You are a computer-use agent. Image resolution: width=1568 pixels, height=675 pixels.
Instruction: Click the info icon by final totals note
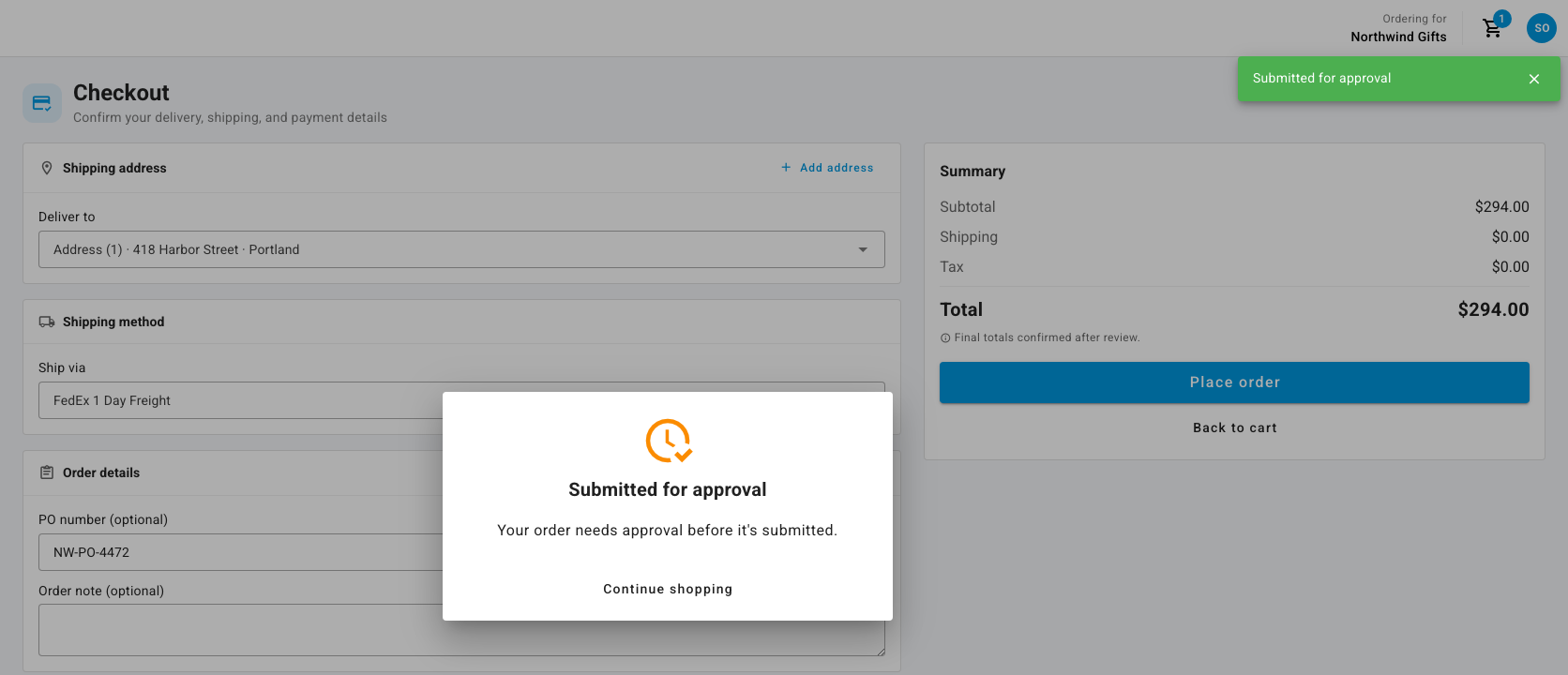click(945, 338)
